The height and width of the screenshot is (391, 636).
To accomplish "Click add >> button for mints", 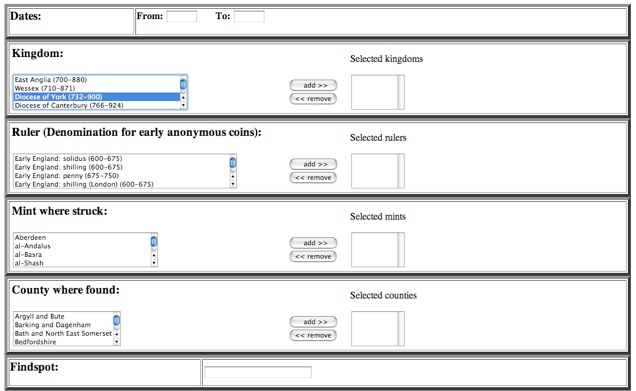I will click(x=313, y=243).
